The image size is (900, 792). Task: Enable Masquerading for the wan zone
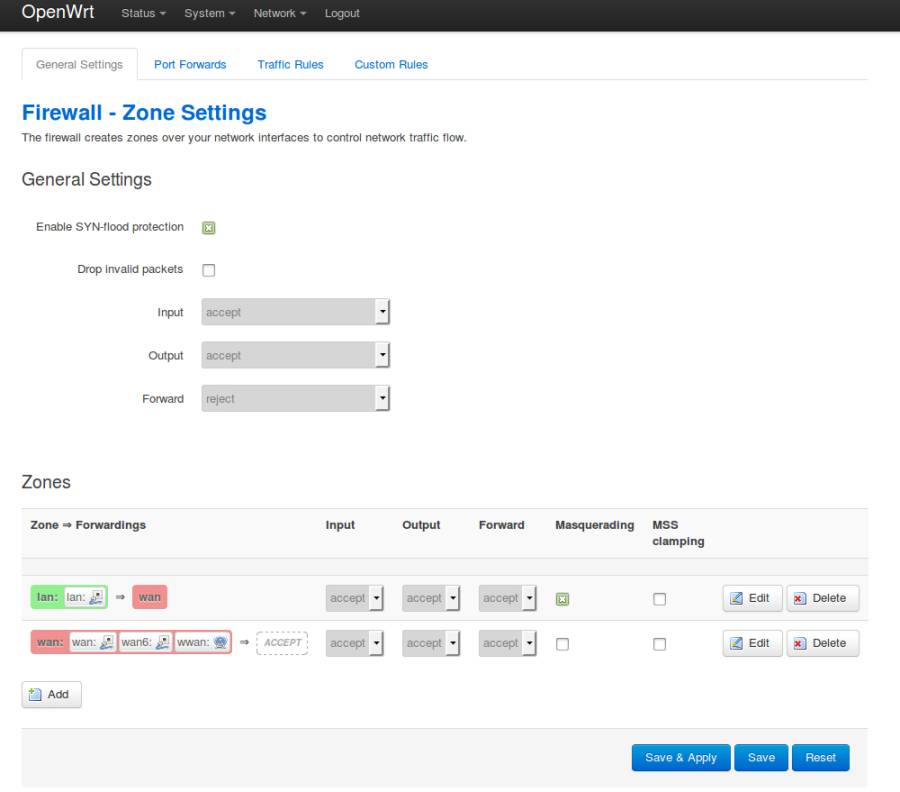562,644
